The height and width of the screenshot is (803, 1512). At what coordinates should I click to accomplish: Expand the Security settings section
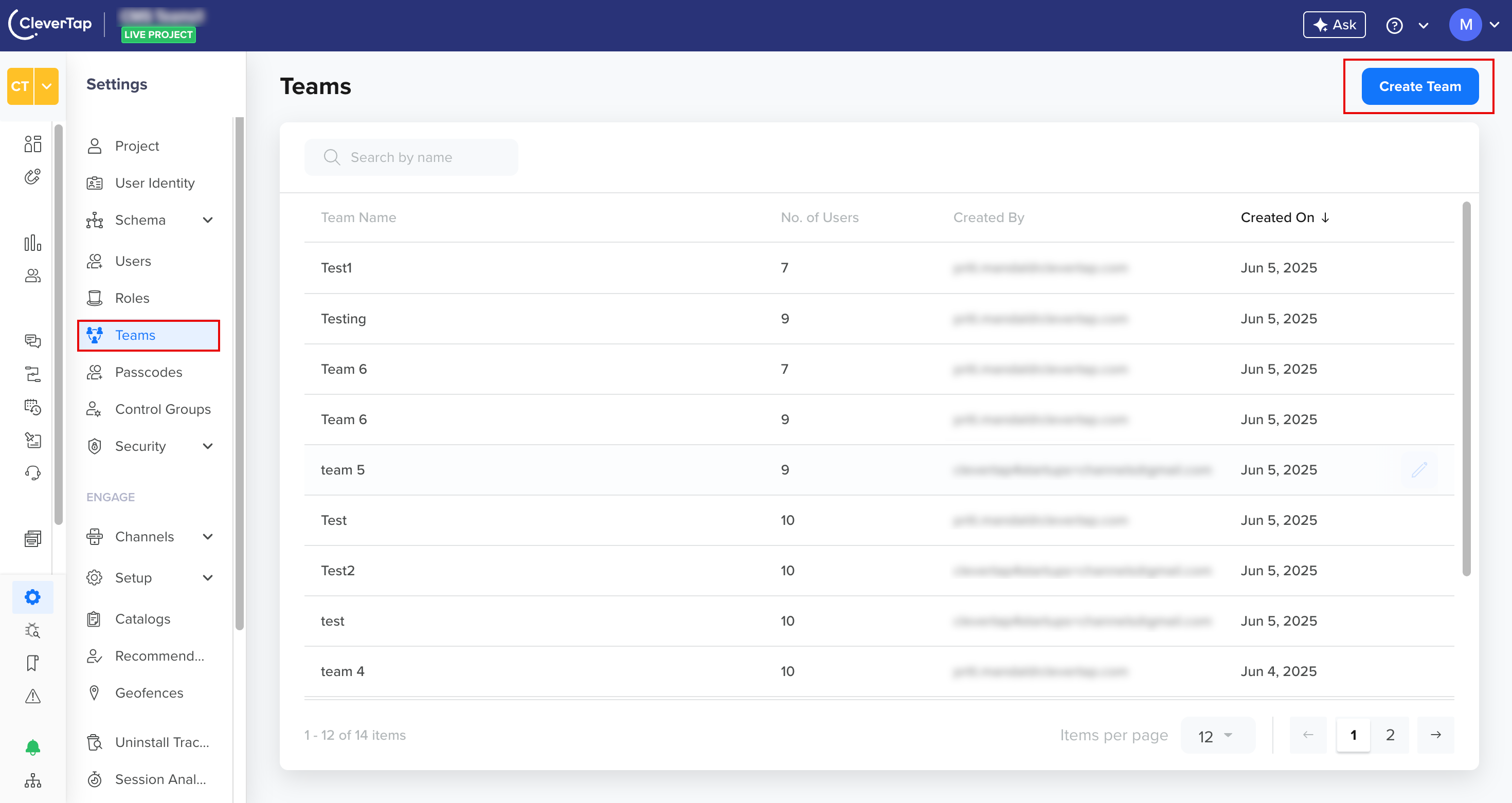pyautogui.click(x=208, y=446)
